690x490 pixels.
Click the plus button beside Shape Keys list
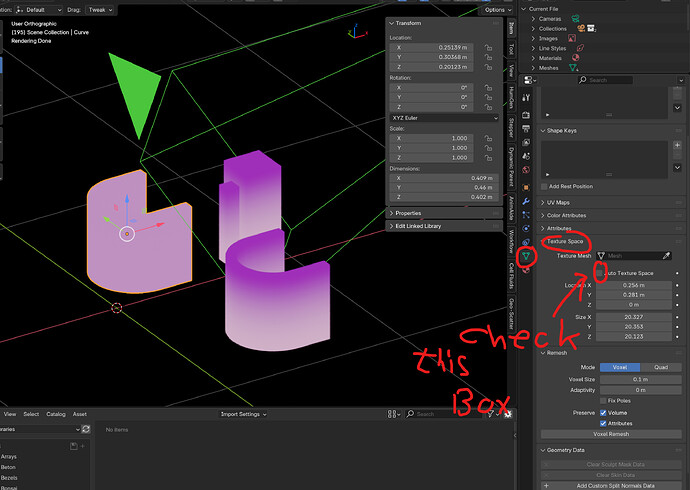click(677, 145)
